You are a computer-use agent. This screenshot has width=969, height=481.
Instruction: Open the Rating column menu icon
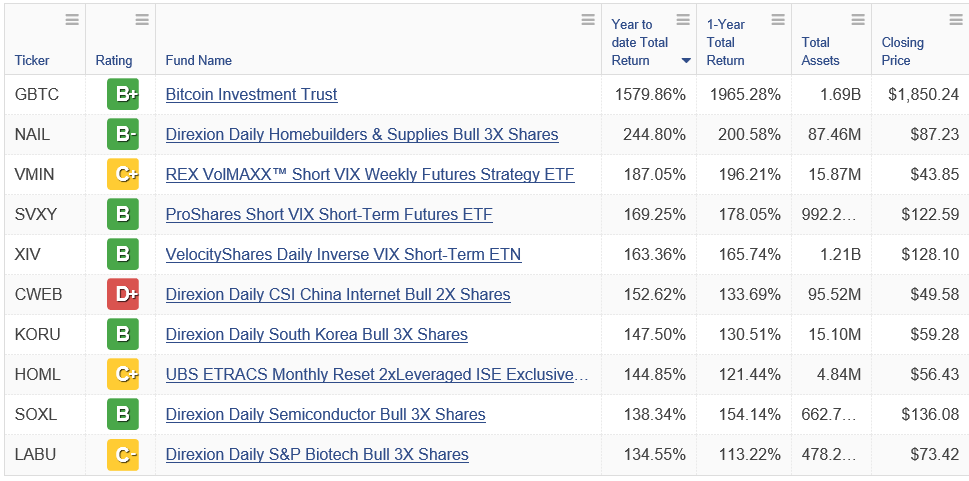tap(142, 20)
